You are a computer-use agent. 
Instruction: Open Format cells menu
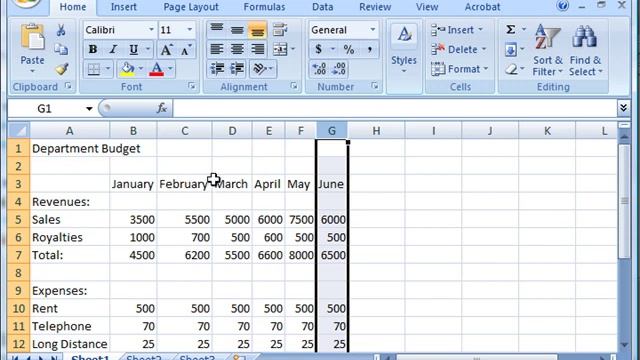coord(460,69)
